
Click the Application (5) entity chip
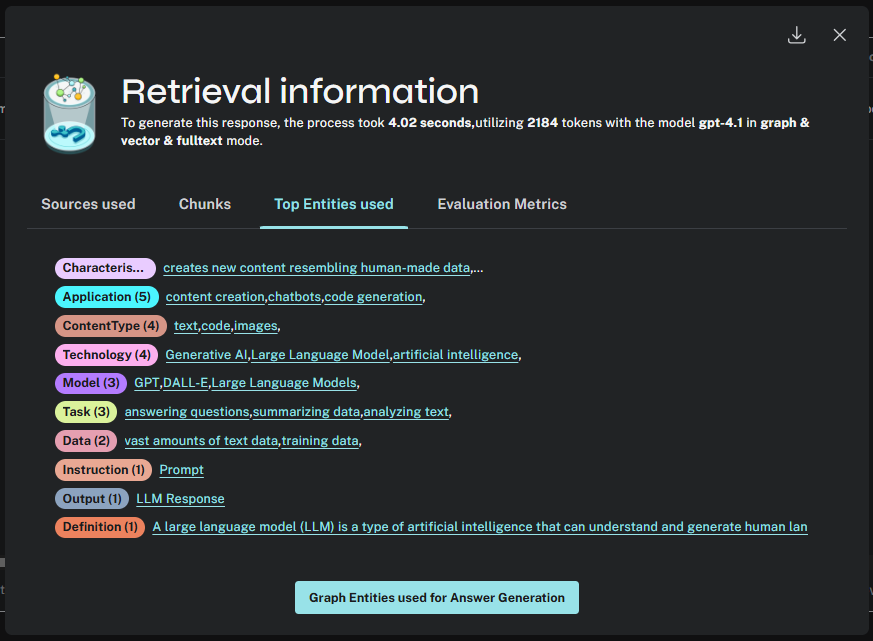[x=106, y=296]
